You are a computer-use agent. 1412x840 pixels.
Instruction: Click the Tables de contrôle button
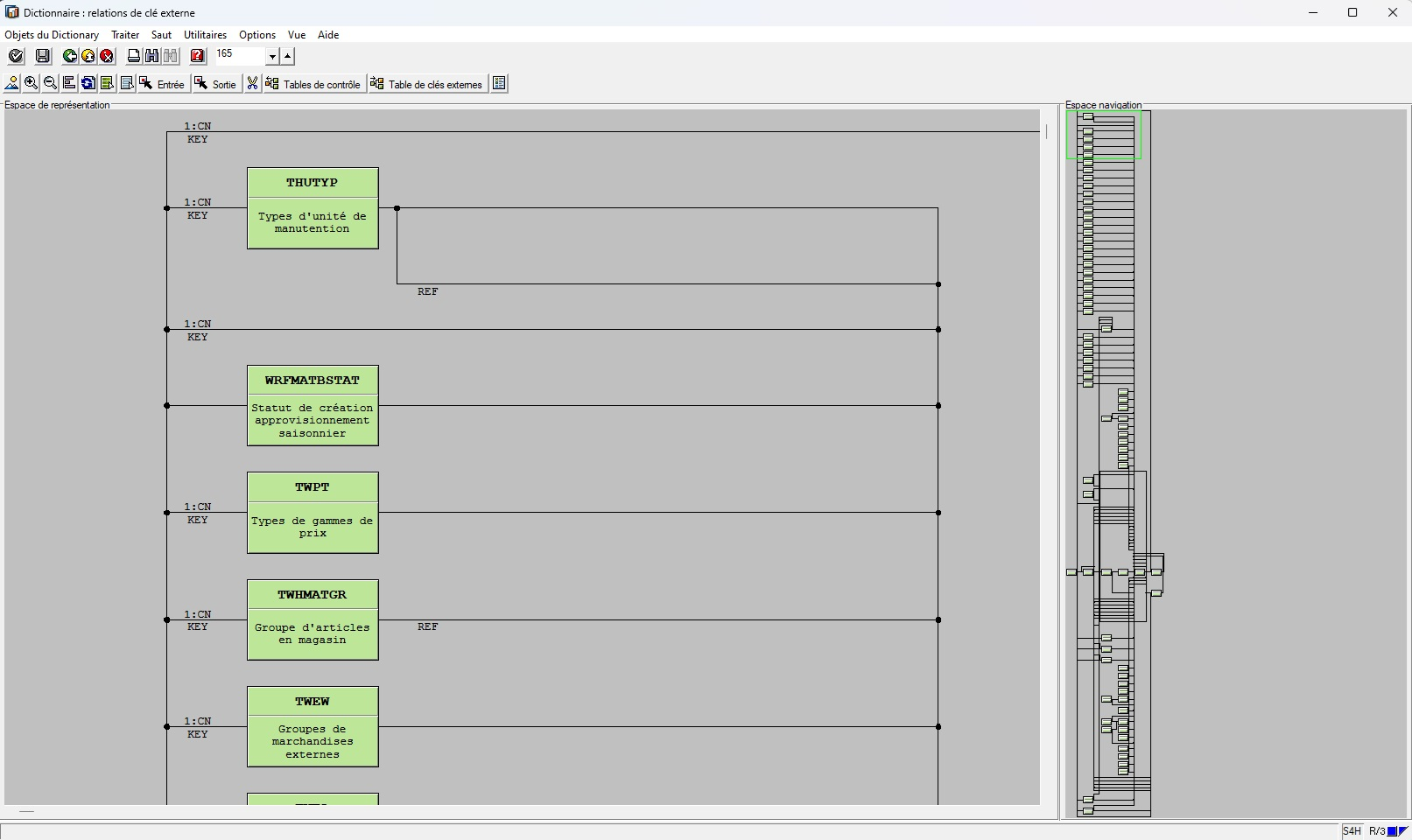click(313, 84)
